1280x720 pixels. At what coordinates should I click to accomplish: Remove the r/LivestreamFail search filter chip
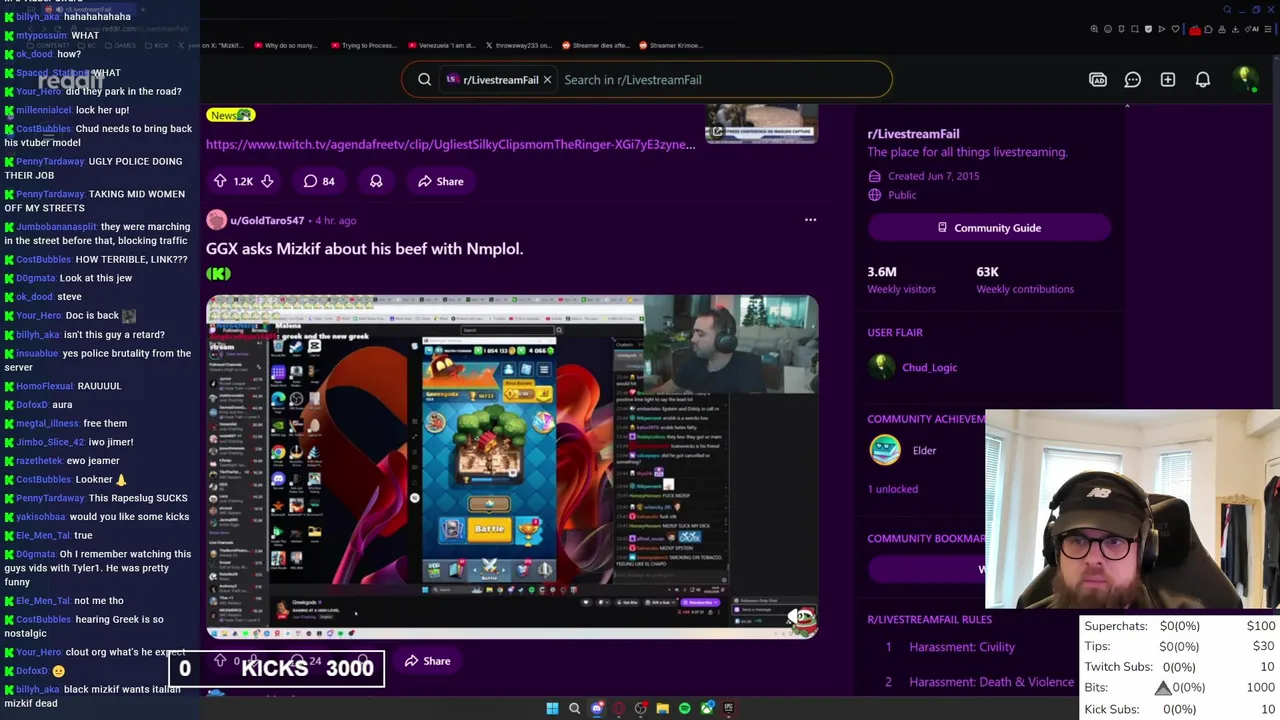click(x=547, y=80)
